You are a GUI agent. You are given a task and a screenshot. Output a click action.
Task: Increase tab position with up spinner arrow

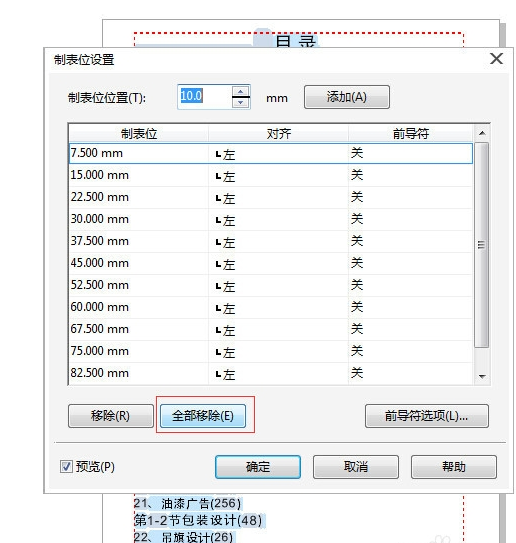point(241,91)
